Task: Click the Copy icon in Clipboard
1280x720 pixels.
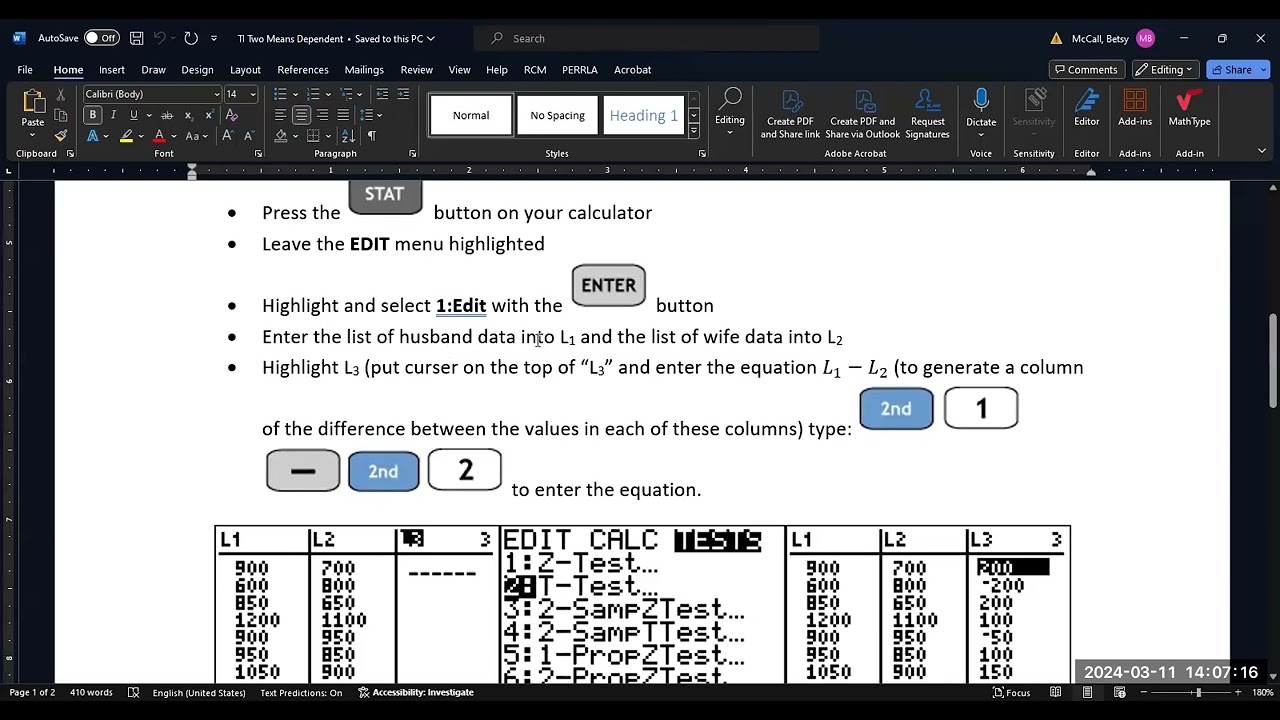Action: click(60, 115)
